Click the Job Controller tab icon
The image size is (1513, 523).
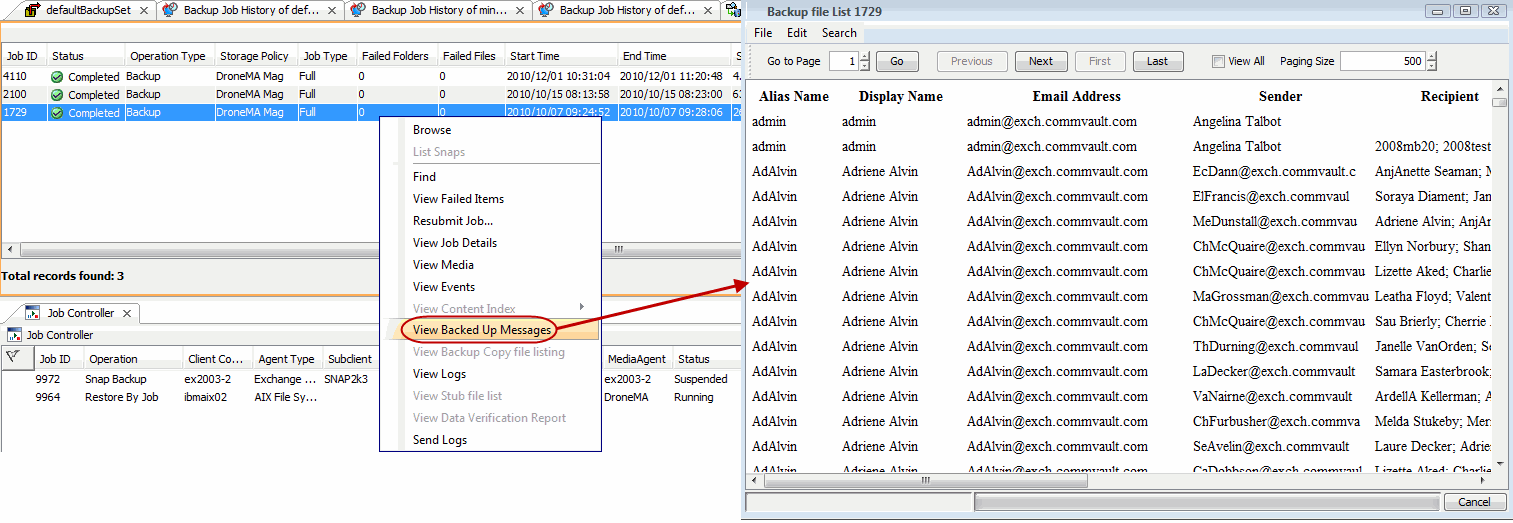[x=33, y=314]
